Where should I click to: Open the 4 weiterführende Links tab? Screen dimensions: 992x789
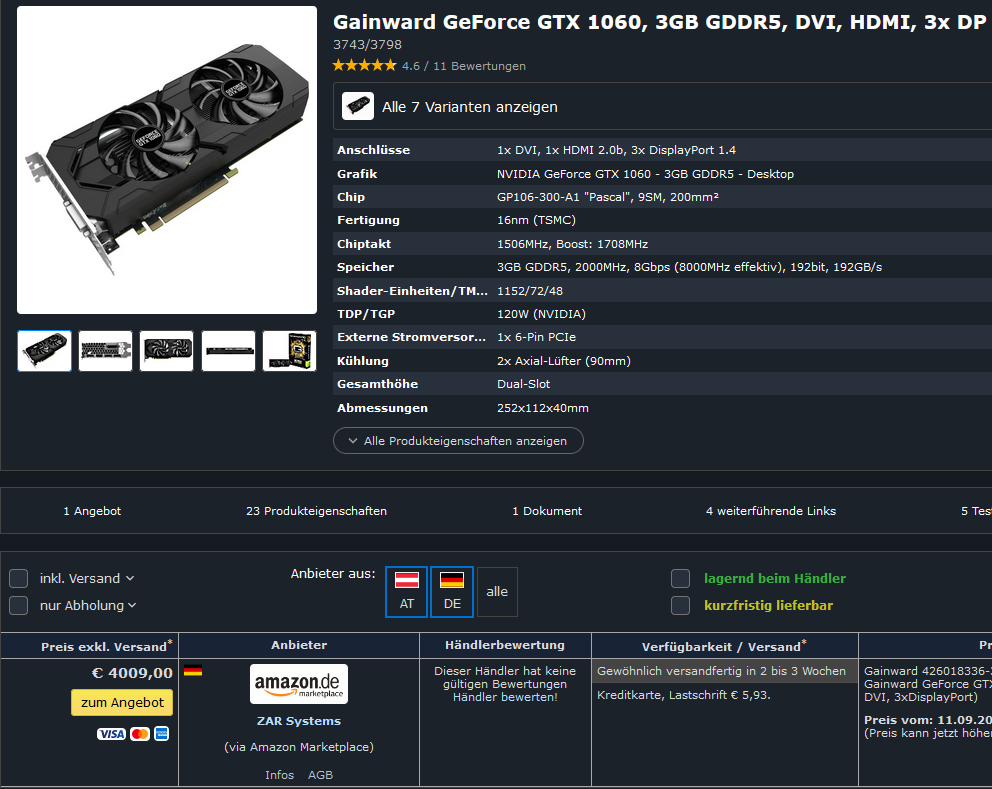click(x=771, y=511)
